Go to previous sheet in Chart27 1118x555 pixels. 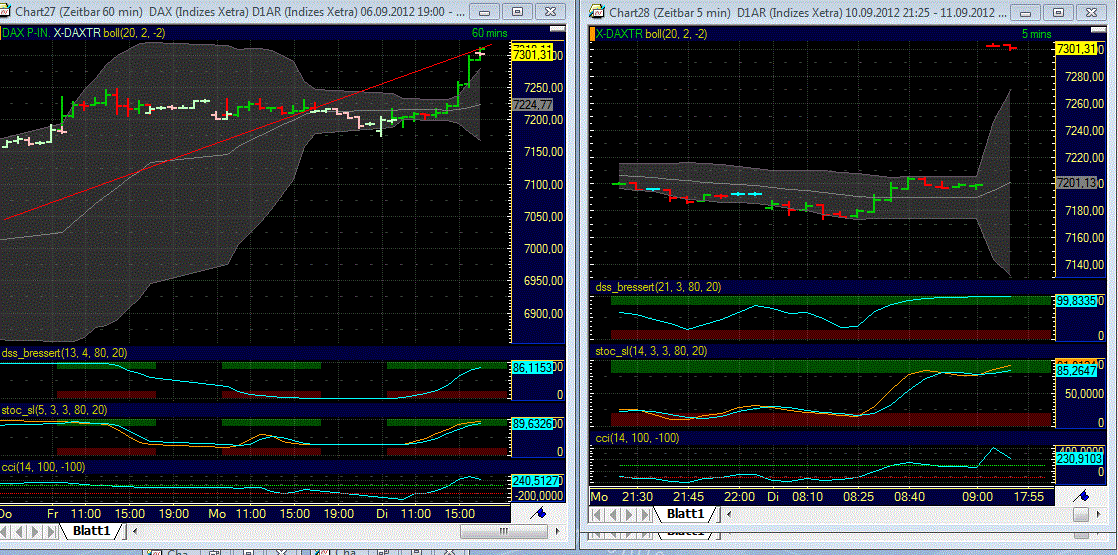(x=17, y=531)
